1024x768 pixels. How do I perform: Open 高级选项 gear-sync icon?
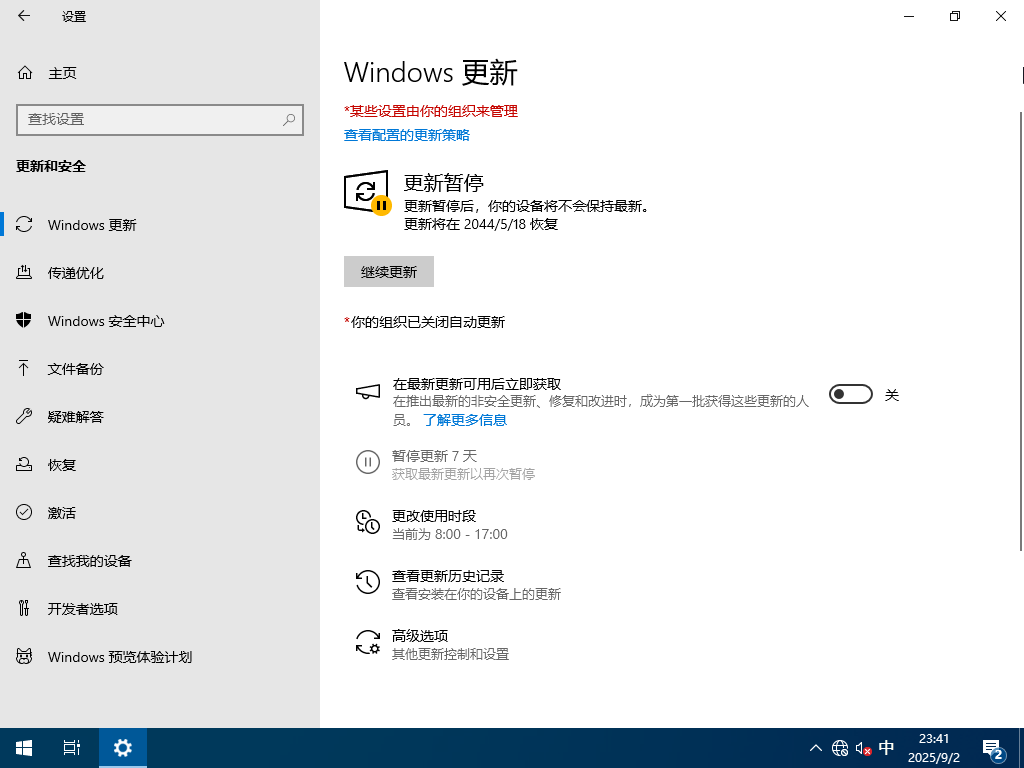(x=368, y=642)
